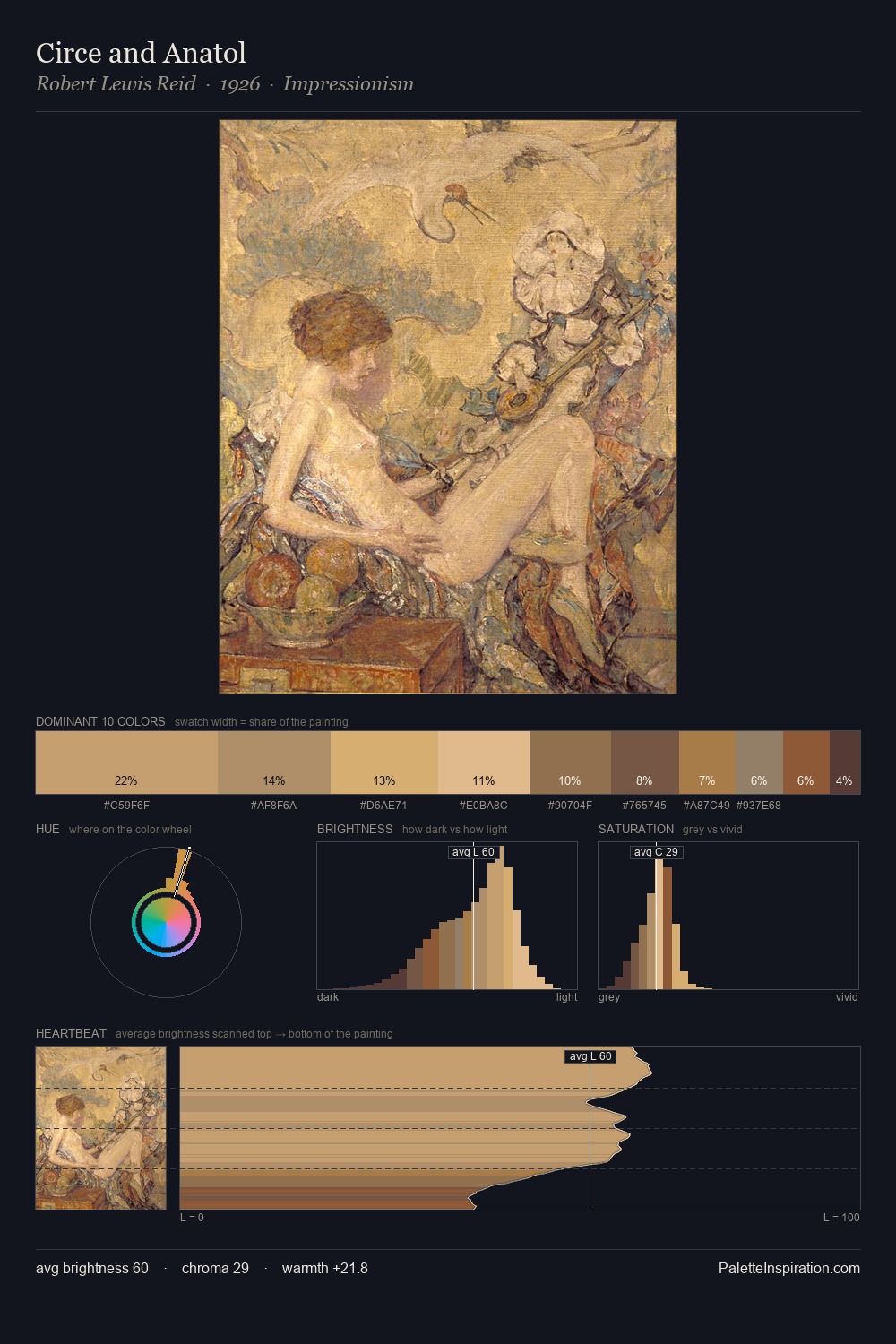
Task: Click the hex code '#765745'
Action: point(644,806)
